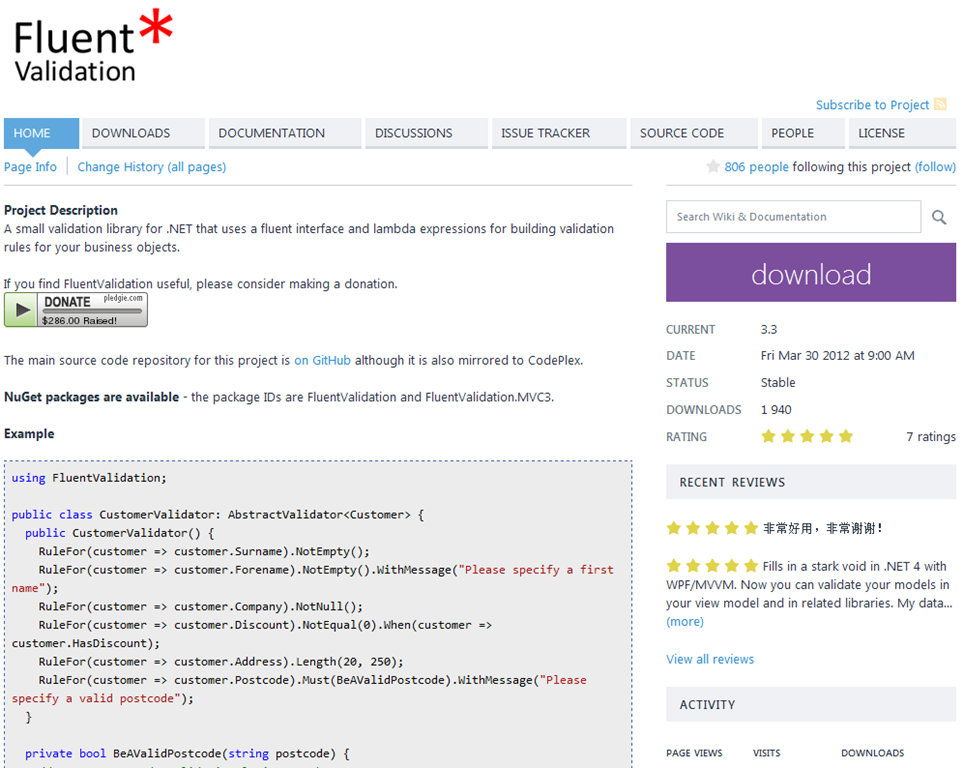Click the 'private bool BeAValidPostcode' code line
963x768 pixels.
click(x=187, y=753)
